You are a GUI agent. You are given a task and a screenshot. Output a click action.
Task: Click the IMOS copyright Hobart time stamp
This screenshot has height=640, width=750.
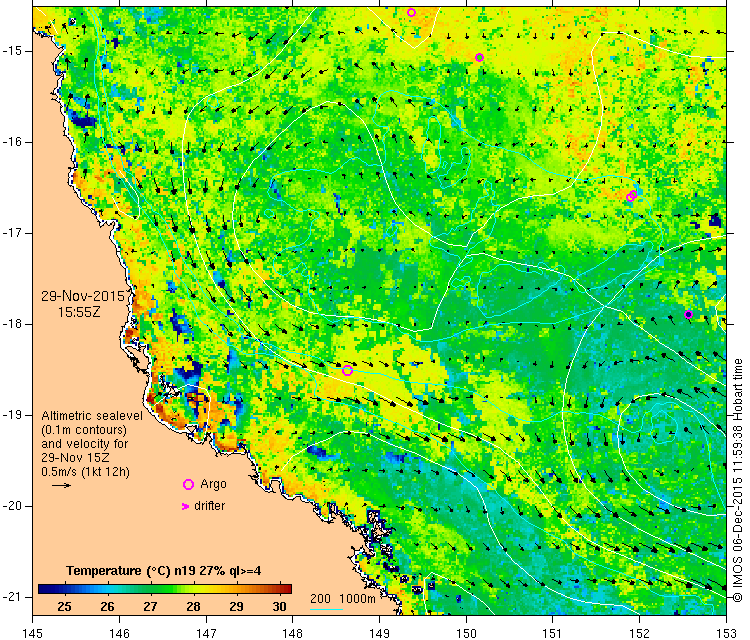[738, 480]
